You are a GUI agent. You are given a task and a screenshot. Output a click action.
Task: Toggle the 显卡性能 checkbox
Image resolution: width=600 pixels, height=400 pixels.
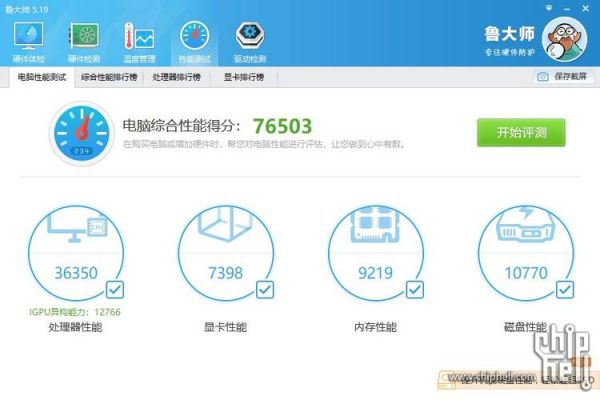coord(265,290)
